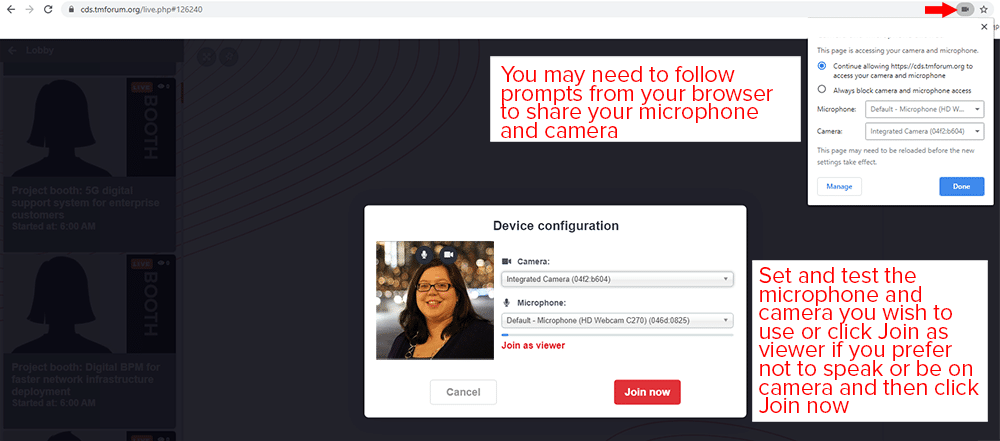The width and height of the screenshot is (1000, 441).
Task: Click the Device configuration heading
Action: (x=555, y=225)
